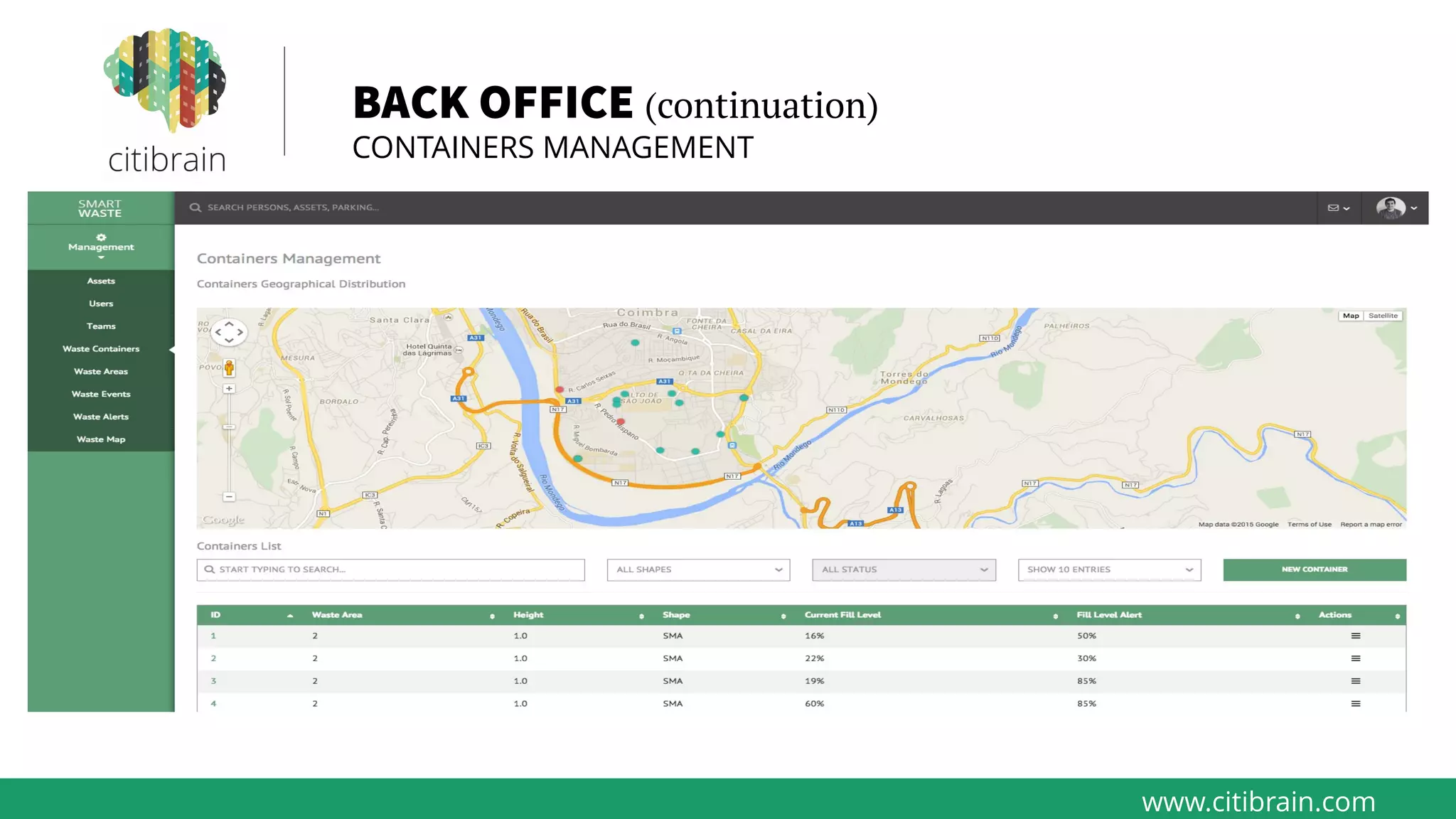Open Users in the sidebar
This screenshot has height=819, width=1456.
(x=101, y=304)
